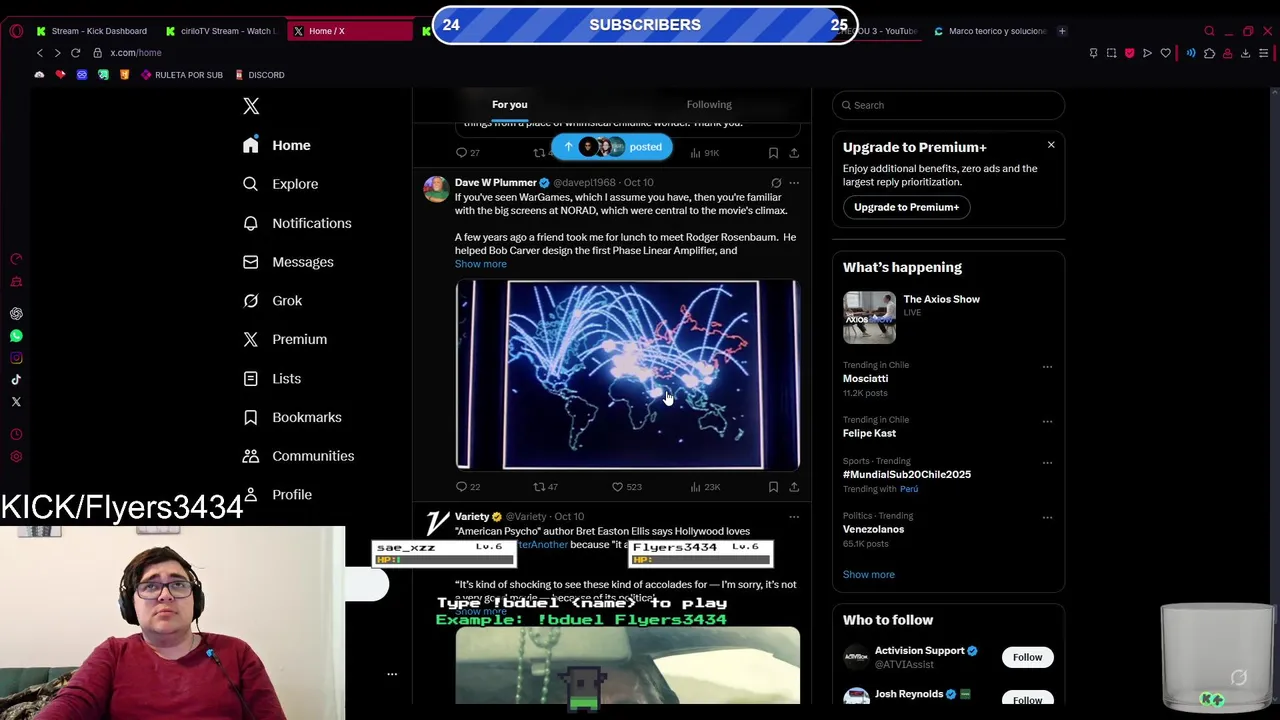
Task: Open more menu on Variety's post
Action: click(x=794, y=517)
